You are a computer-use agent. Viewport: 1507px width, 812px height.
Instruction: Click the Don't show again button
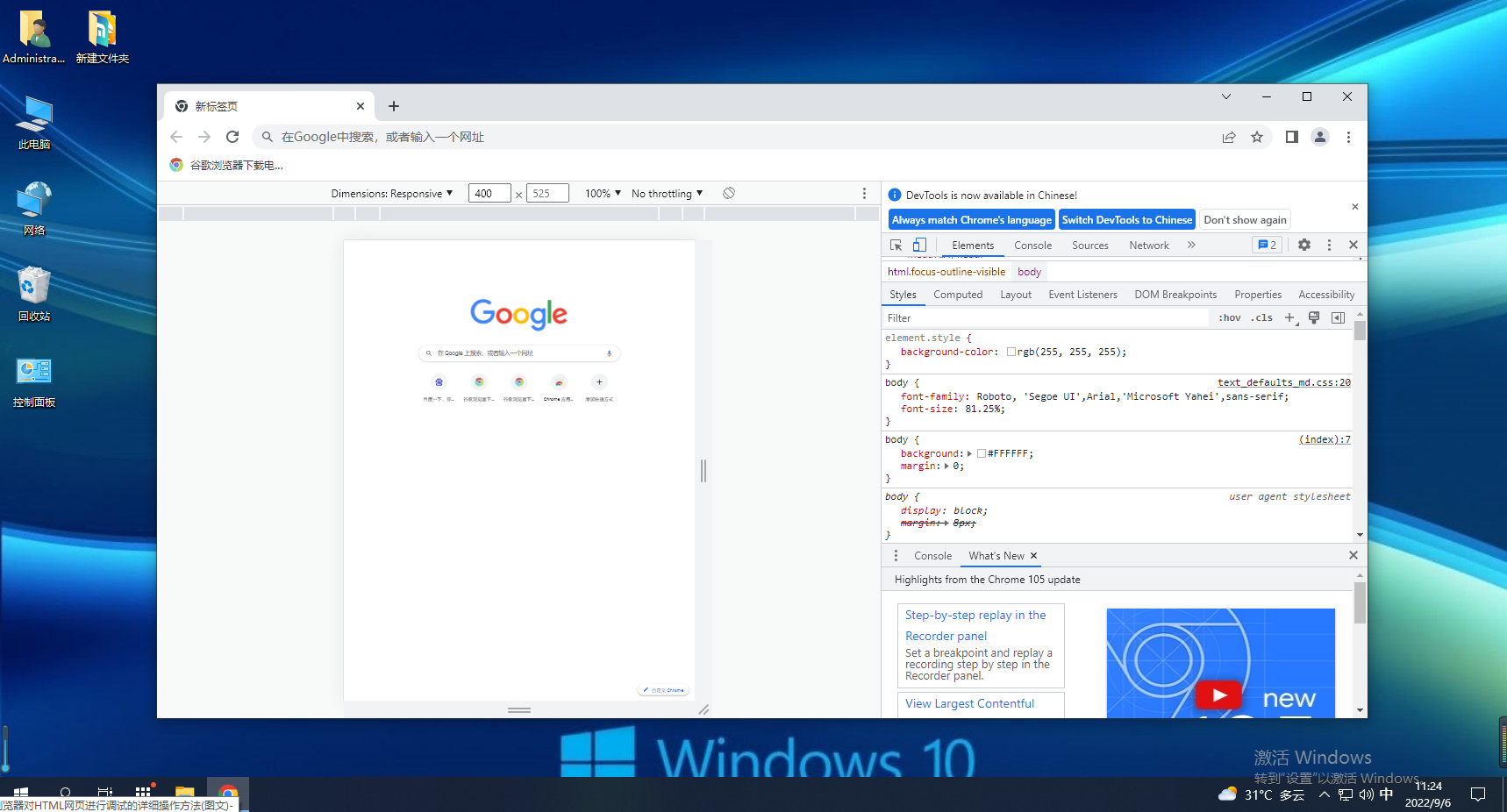click(x=1244, y=220)
